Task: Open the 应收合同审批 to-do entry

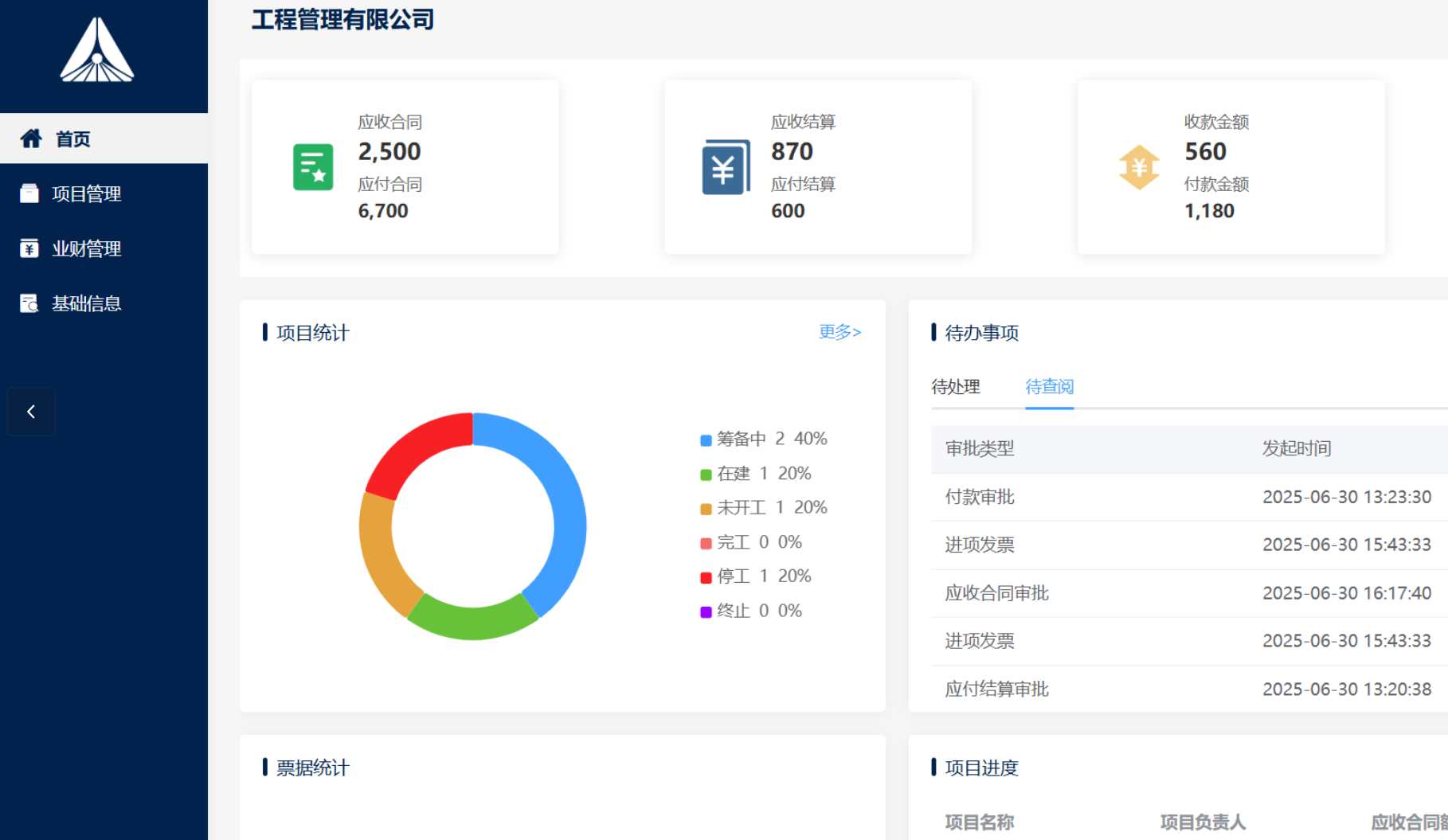Action: tap(996, 593)
